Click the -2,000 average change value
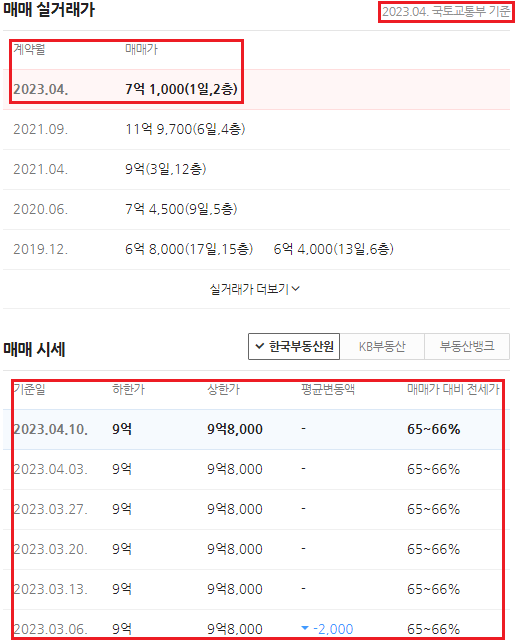Image resolution: width=515 pixels, height=640 pixels. [x=333, y=629]
